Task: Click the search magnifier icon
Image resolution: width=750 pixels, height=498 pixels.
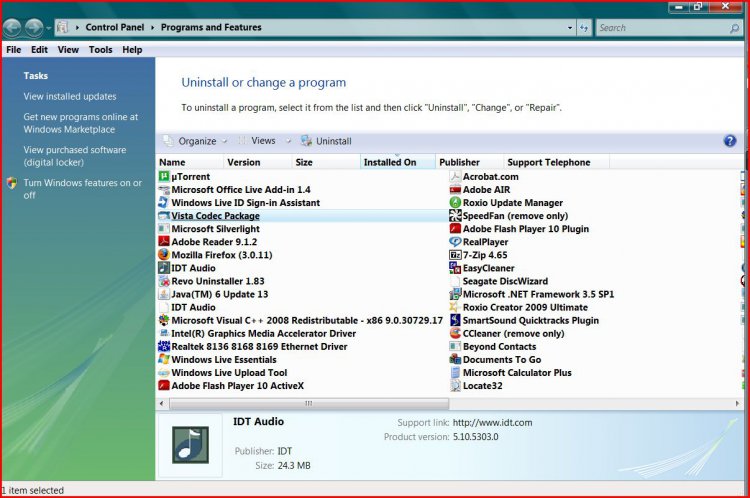Action: [734, 28]
